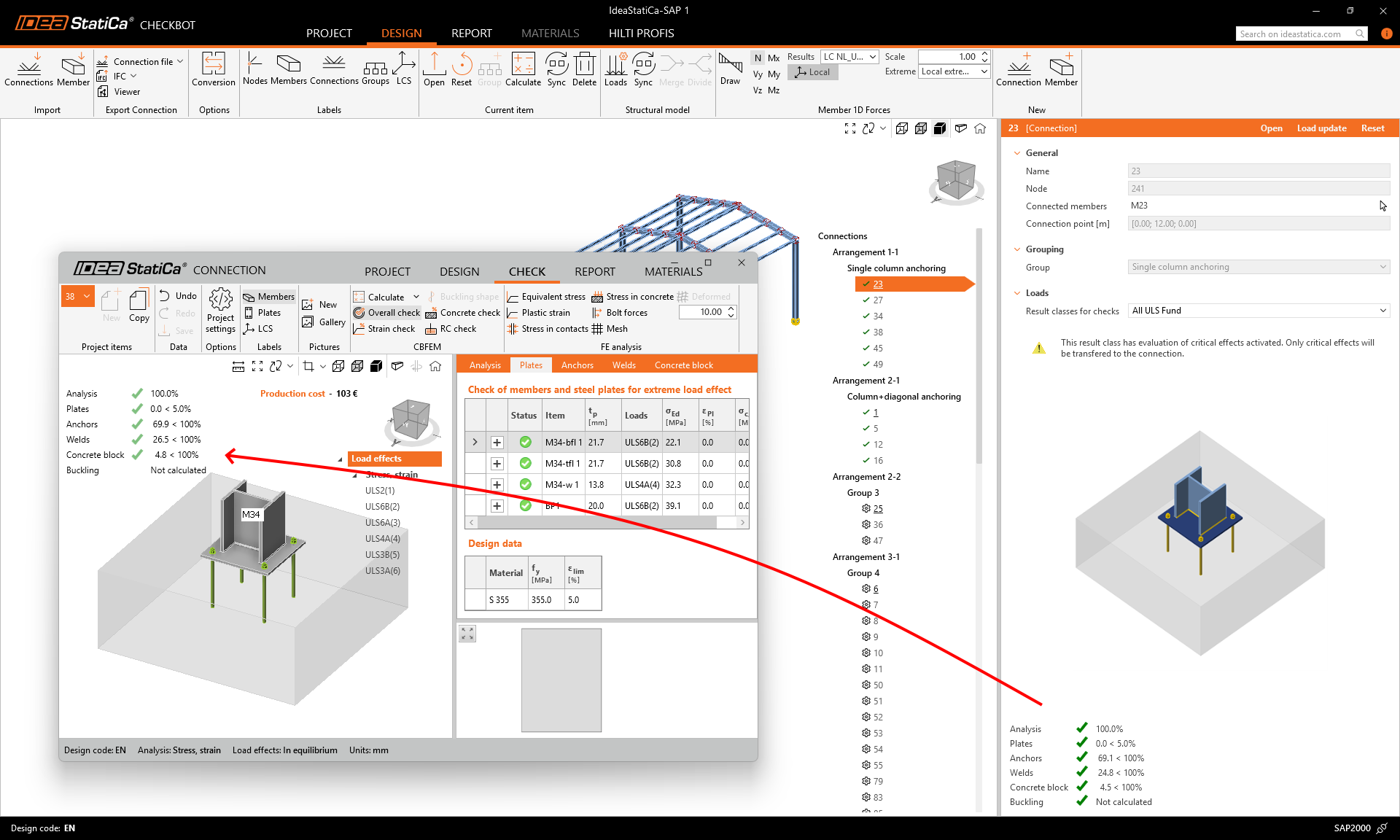Toggle Members labels in Connection window
The width and height of the screenshot is (1400, 840).
(x=268, y=297)
